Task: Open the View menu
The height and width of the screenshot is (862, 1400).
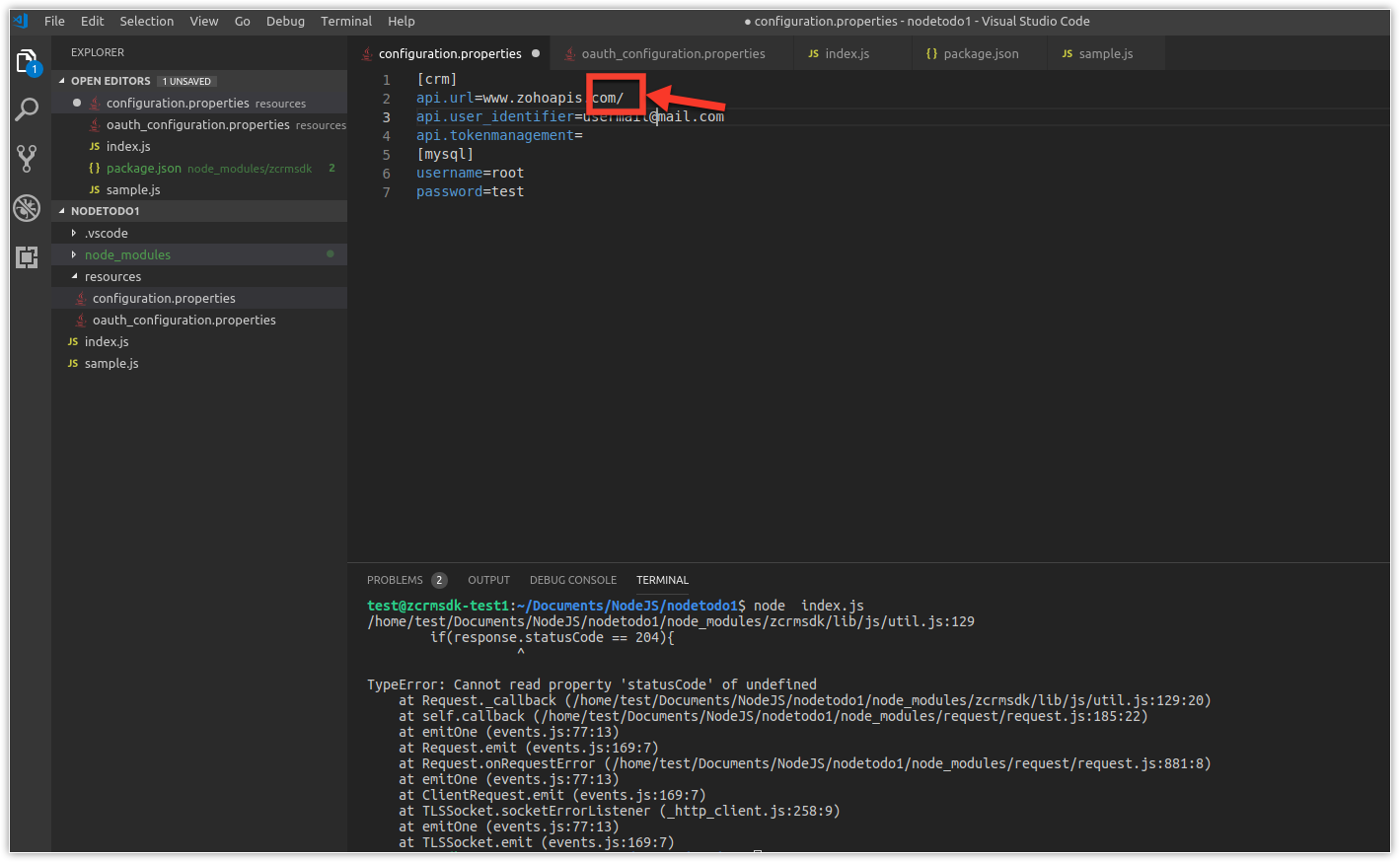Action: click(204, 21)
